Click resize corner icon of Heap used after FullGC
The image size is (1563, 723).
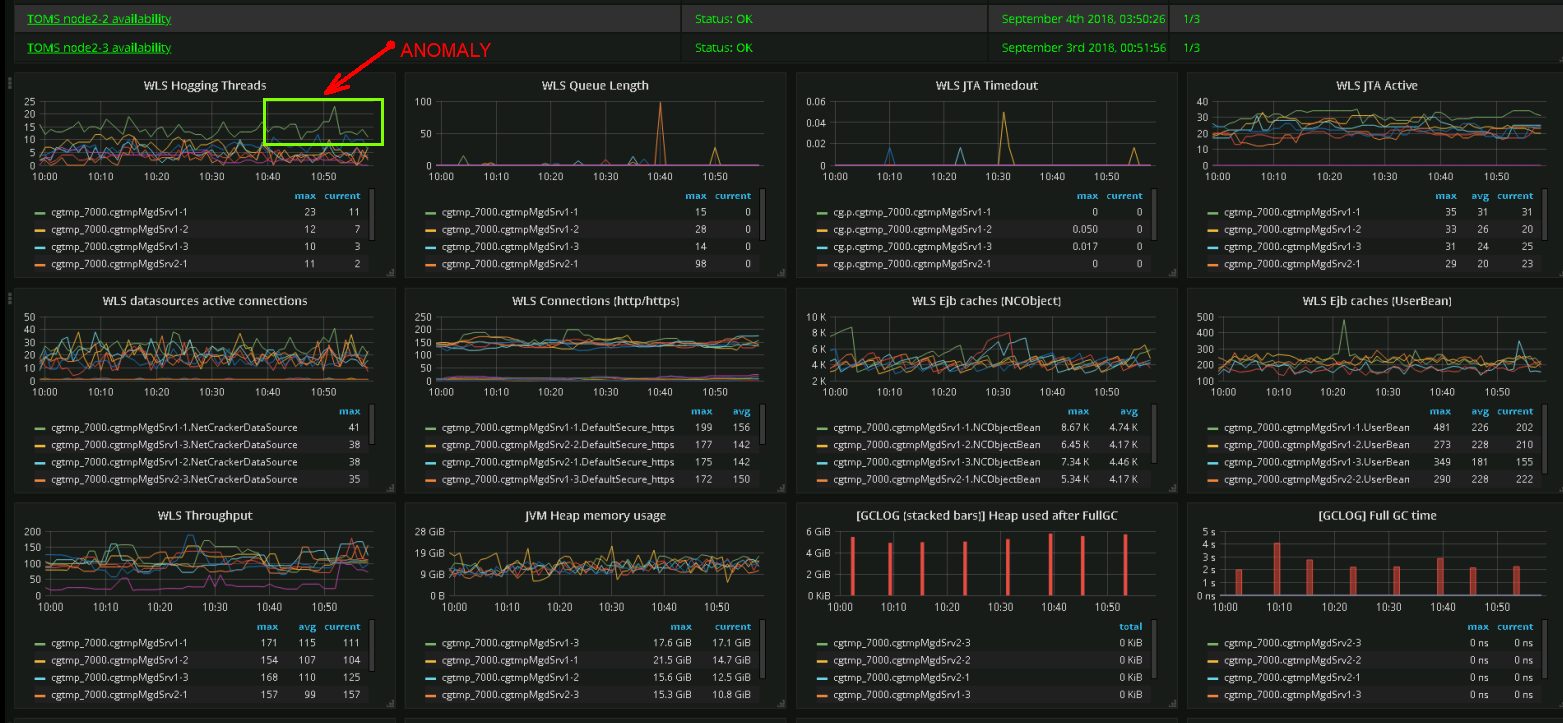1172,702
